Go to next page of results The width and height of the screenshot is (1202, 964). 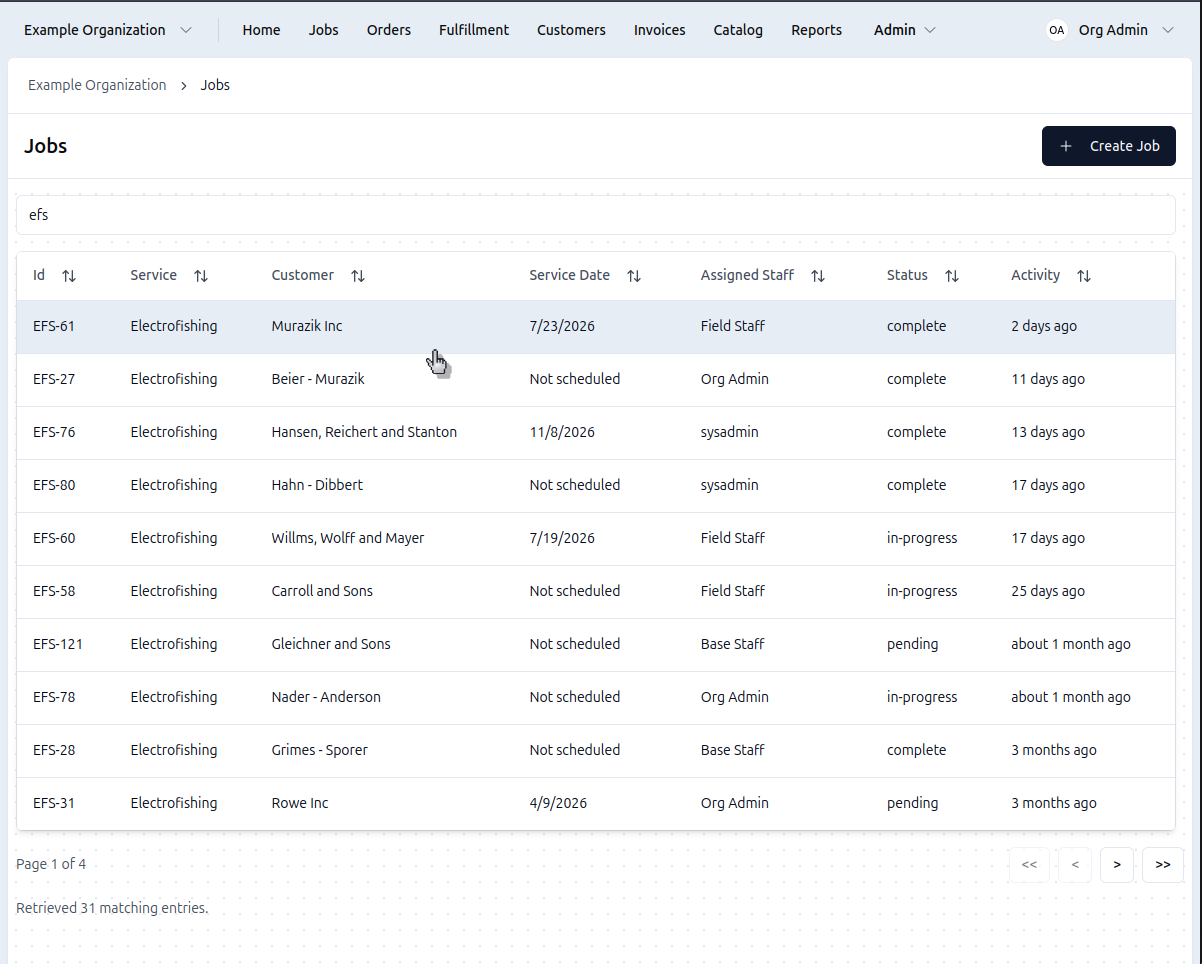1116,865
